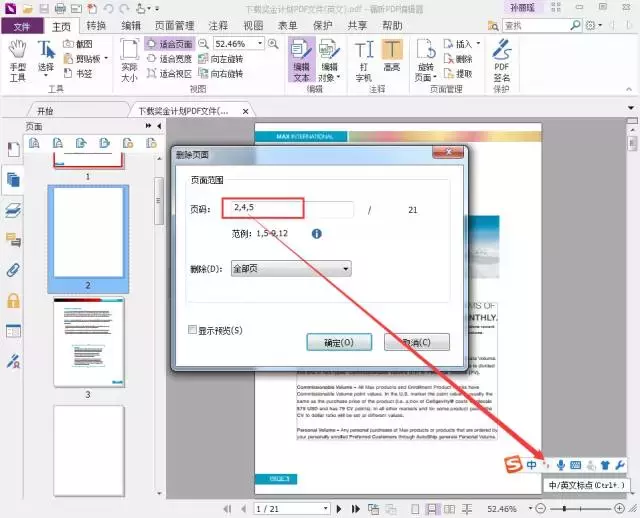Toggle Fit Page (适合页面) view mode
Image resolution: width=640 pixels, height=518 pixels.
169,44
